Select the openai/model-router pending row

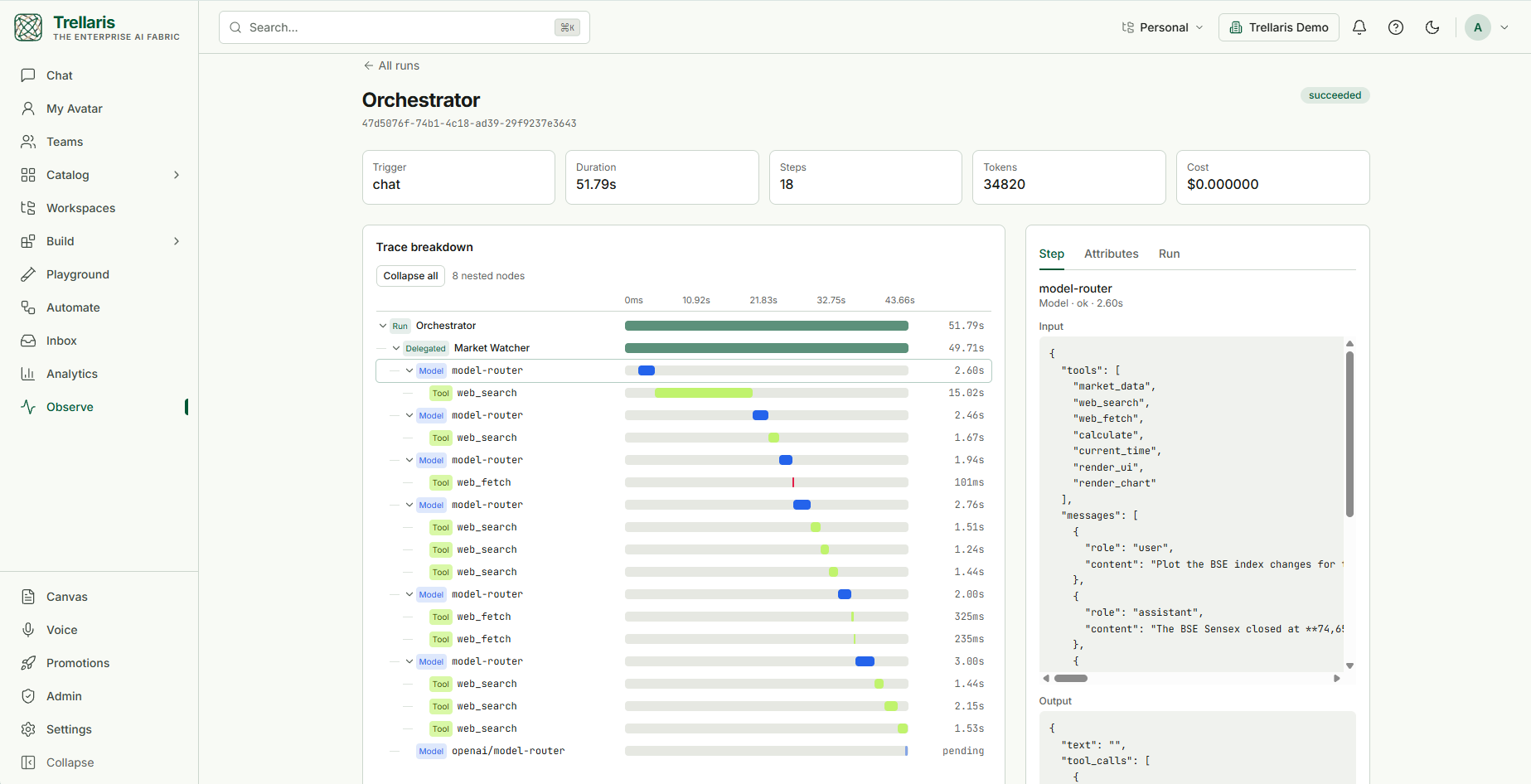pyautogui.click(x=683, y=751)
